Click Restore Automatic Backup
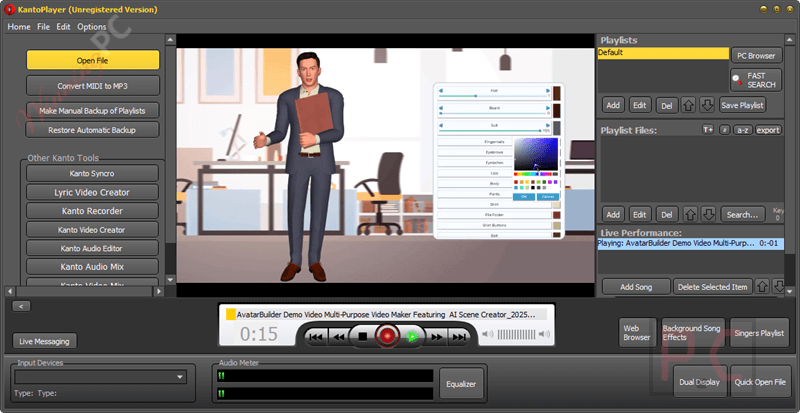 coord(92,130)
